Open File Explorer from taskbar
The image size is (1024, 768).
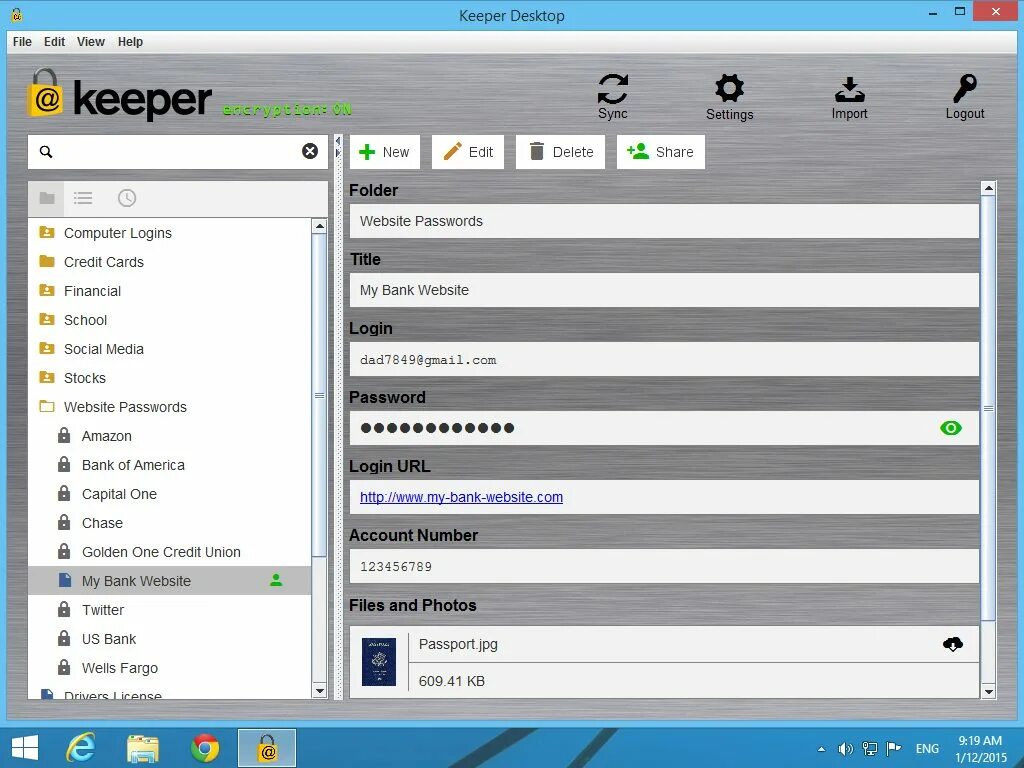coord(143,748)
